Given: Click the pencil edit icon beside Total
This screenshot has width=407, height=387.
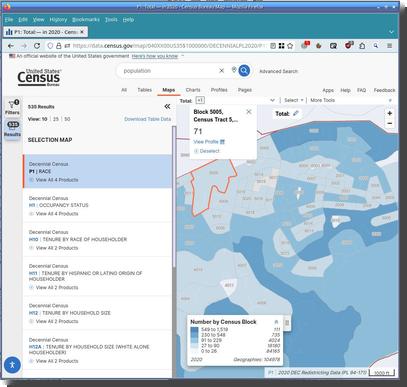Looking at the screenshot, I should [295, 113].
